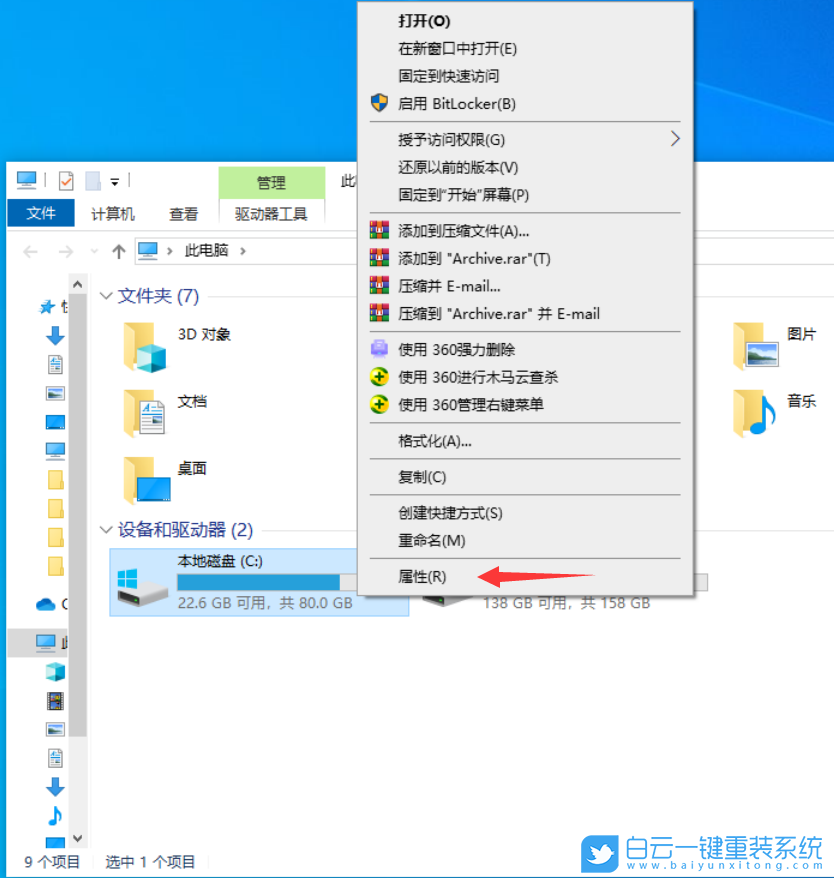Click the 360木马云查杀 globe icon

point(381,377)
